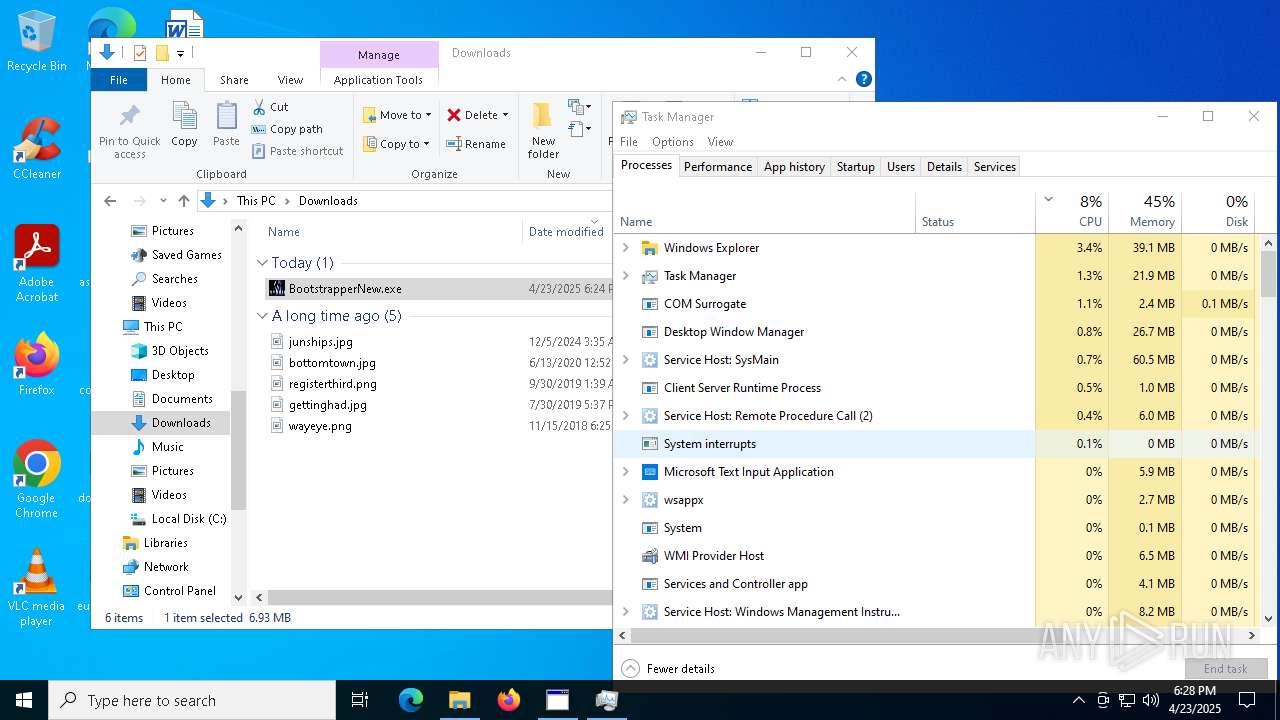Open Recycle Bin desktop icon
Viewport: 1280px width, 720px height.
tap(36, 42)
